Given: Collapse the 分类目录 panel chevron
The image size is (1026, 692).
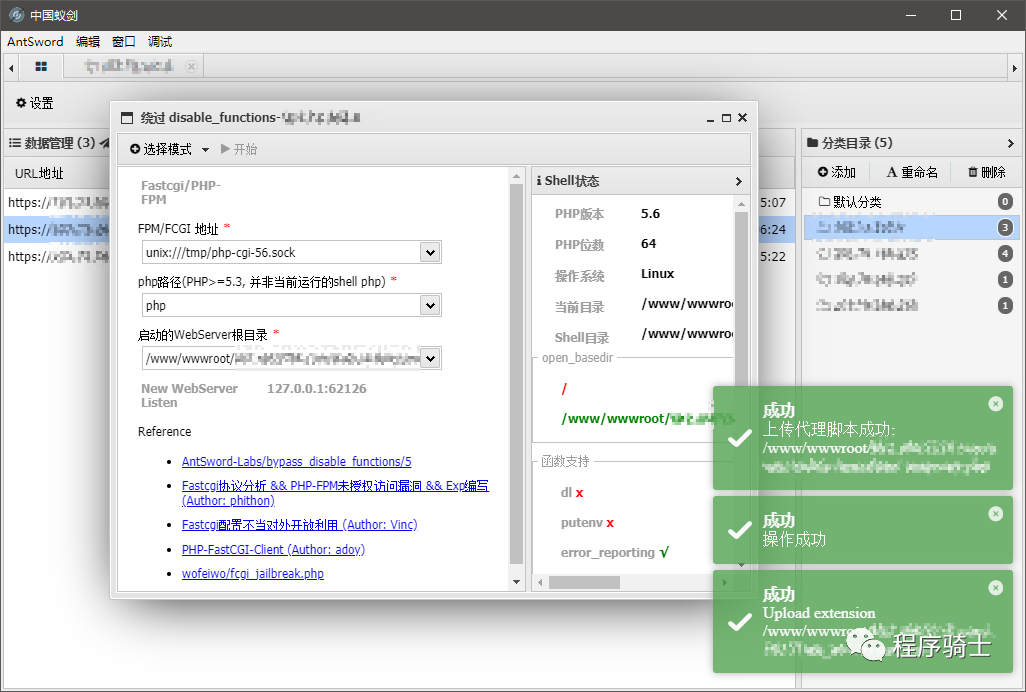Looking at the screenshot, I should [1010, 143].
